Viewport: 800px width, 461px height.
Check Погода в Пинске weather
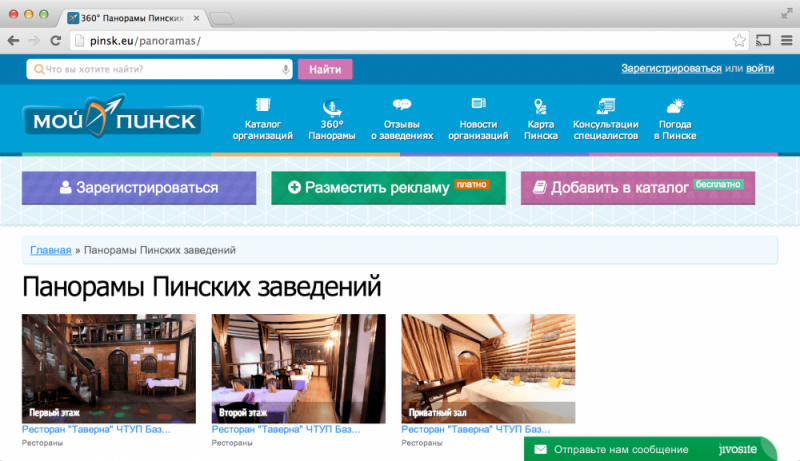[x=675, y=120]
